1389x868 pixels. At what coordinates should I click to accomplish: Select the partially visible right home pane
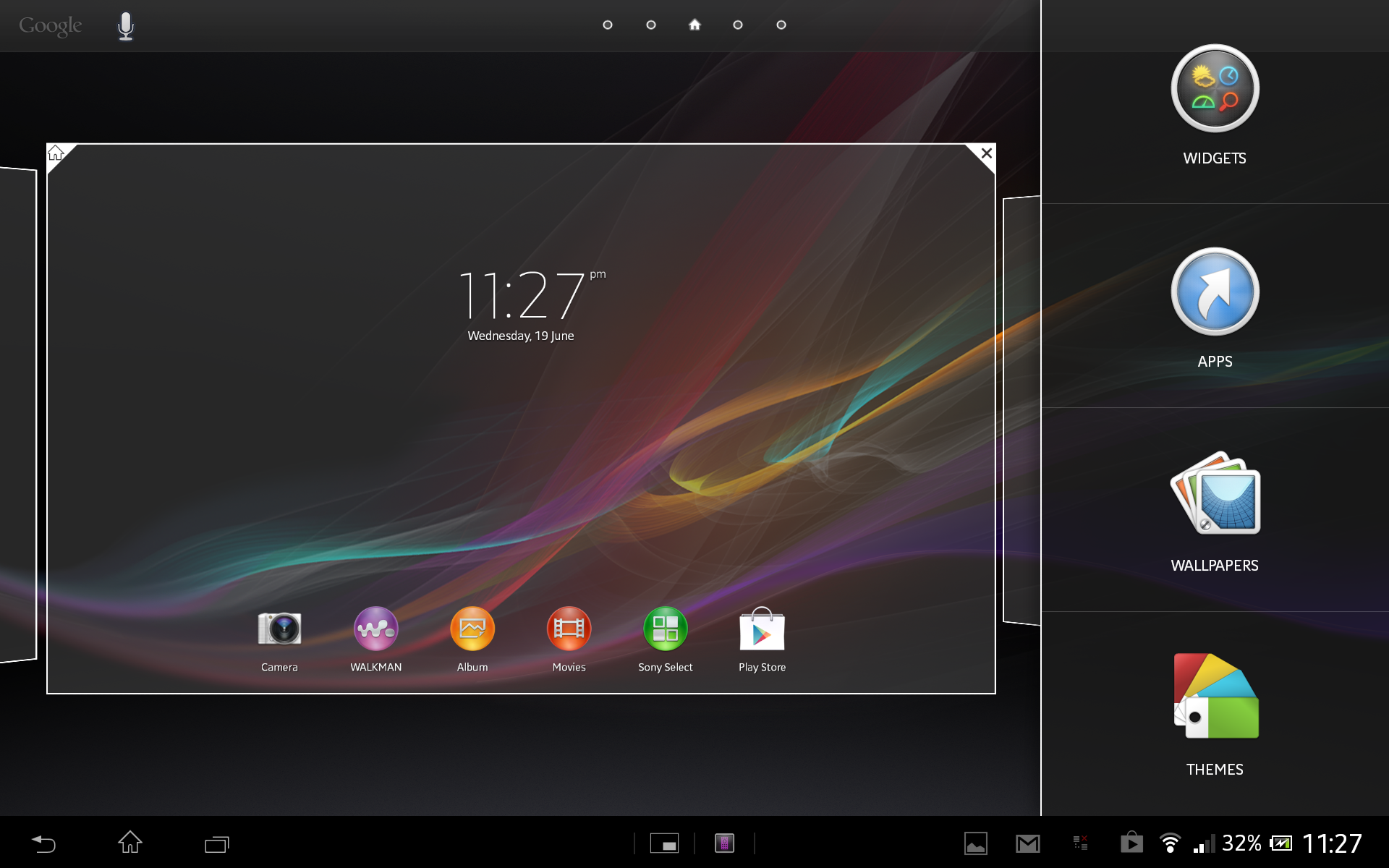[x=1021, y=410]
